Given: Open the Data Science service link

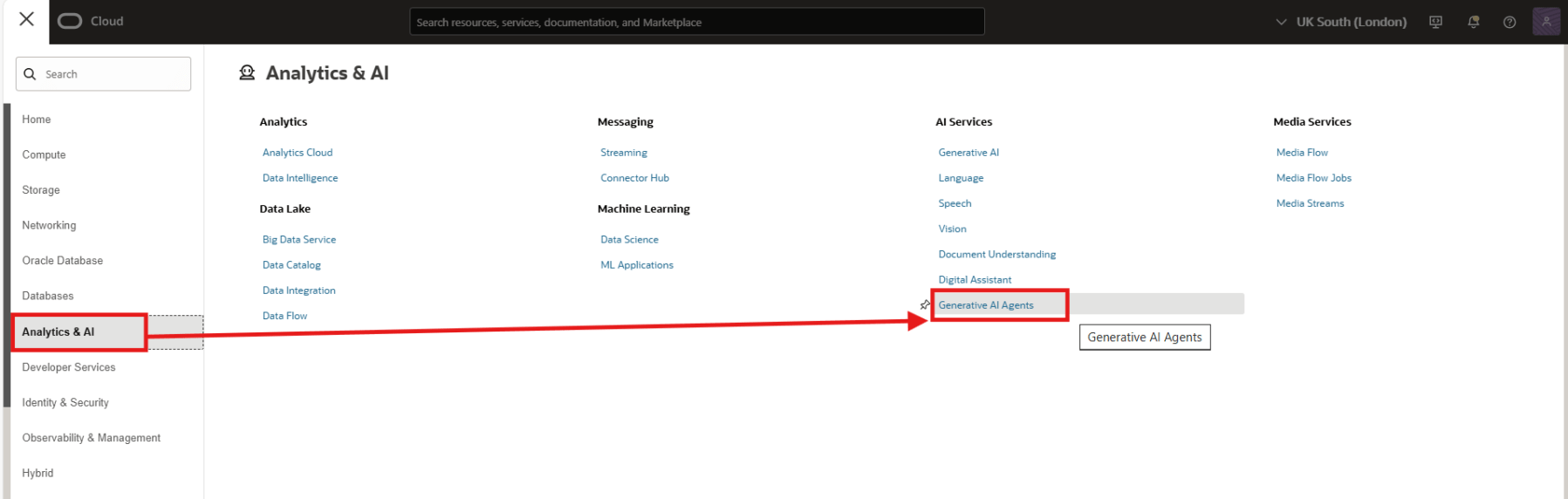Looking at the screenshot, I should point(629,240).
